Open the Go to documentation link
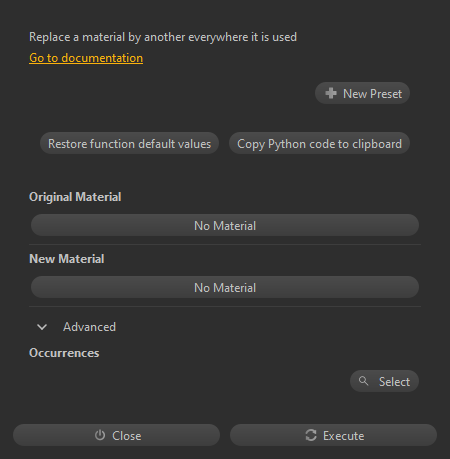 86,58
